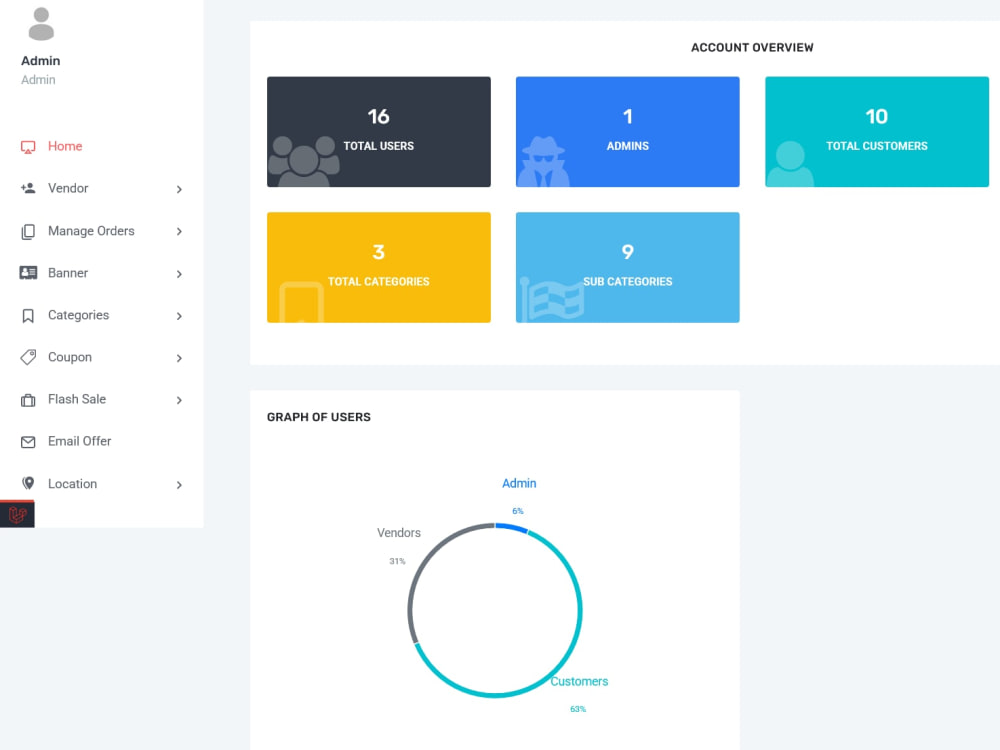
Task: Select the Location menu item
Action: click(72, 484)
